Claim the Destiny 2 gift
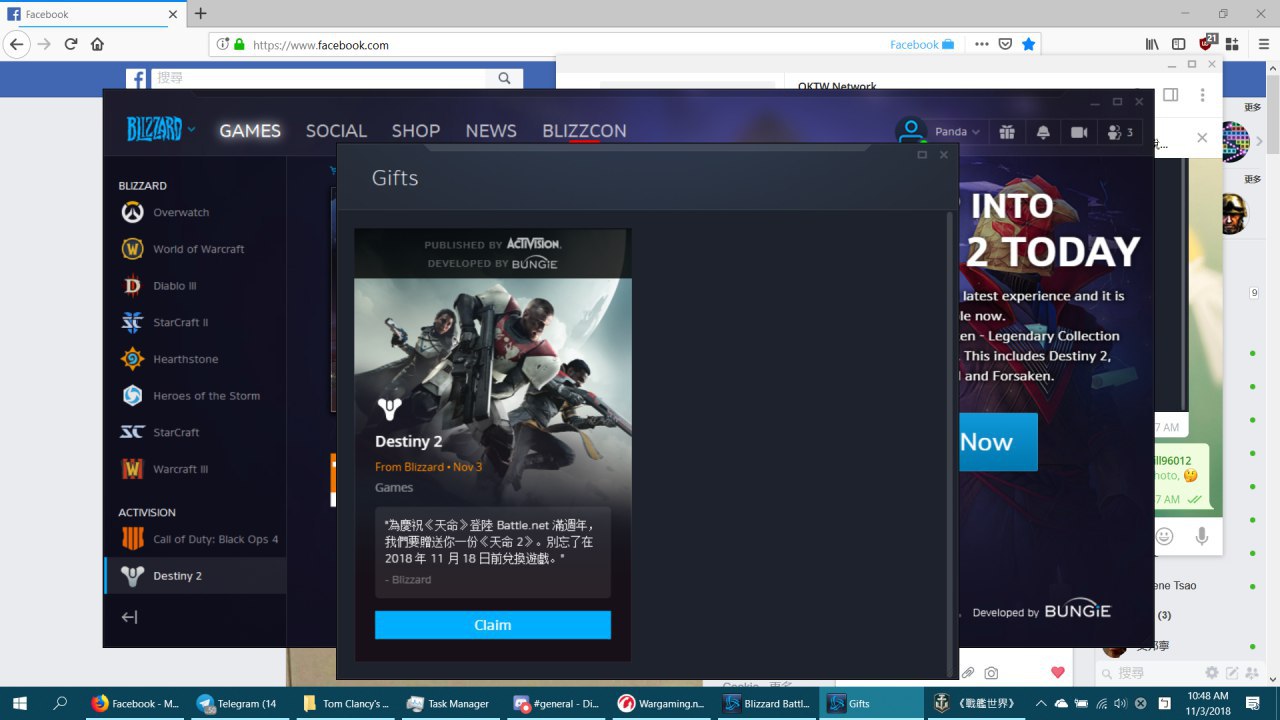This screenshot has height=720, width=1280. tap(492, 625)
